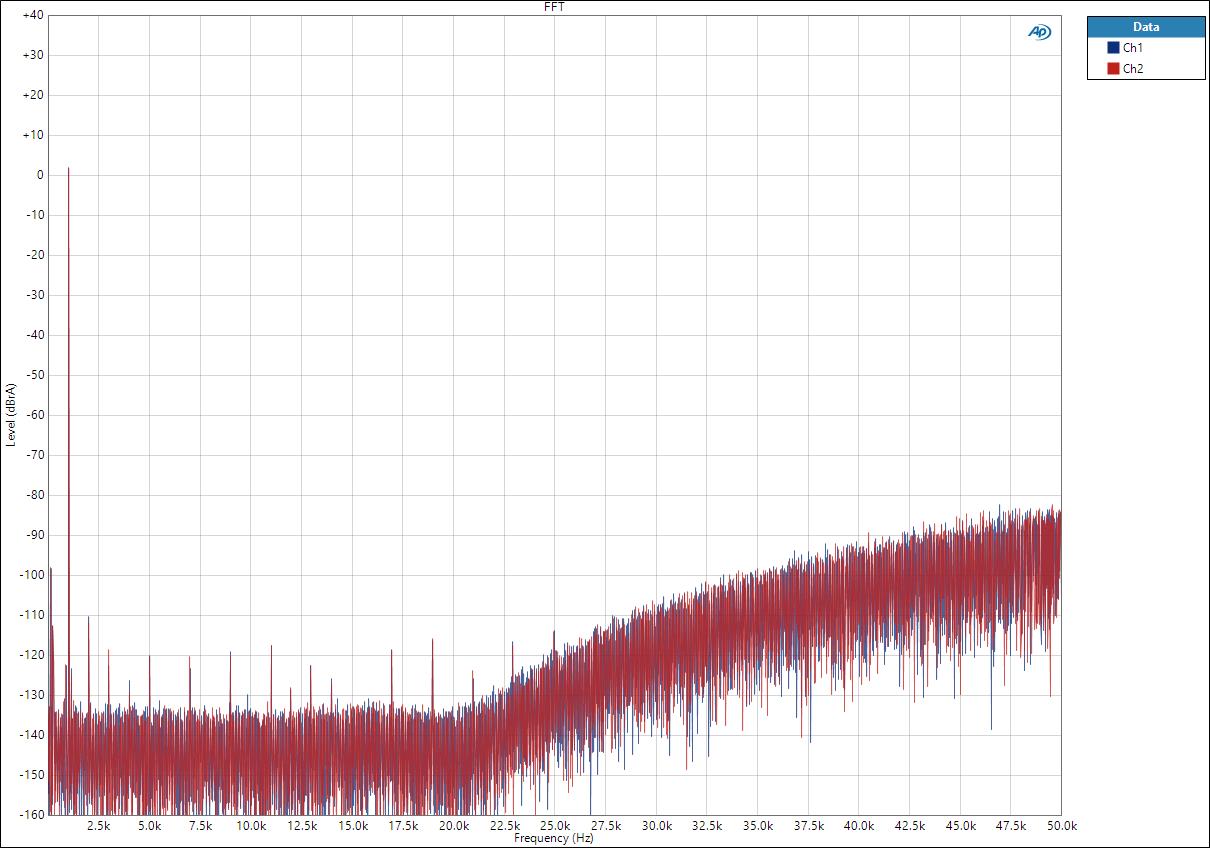1210x848 pixels.
Task: Click the Frequency (Hz) axis label
Action: click(554, 838)
